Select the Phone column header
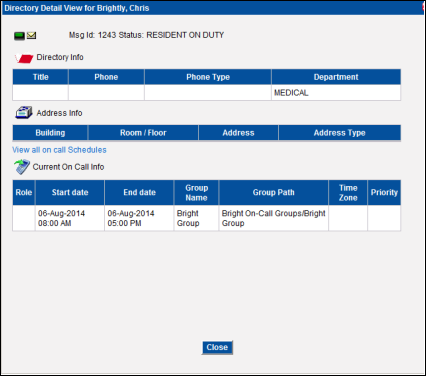The height and width of the screenshot is (376, 426). [x=106, y=77]
